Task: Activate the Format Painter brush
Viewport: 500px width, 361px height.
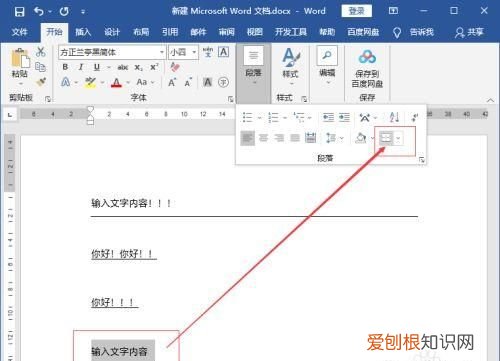Action: point(41,82)
